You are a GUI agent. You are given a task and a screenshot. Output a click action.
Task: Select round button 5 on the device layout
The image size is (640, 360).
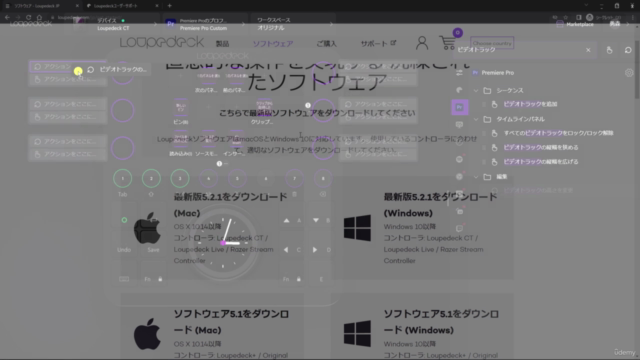[x=237, y=178]
